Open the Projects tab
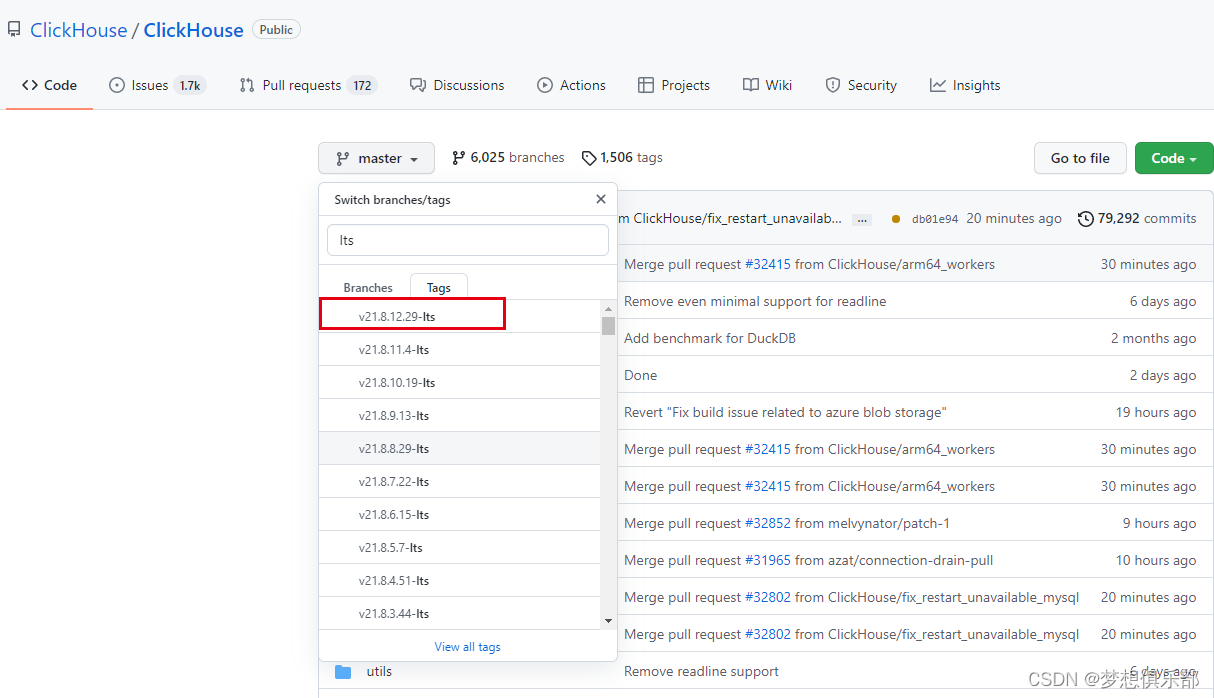The image size is (1214, 698). click(x=674, y=85)
